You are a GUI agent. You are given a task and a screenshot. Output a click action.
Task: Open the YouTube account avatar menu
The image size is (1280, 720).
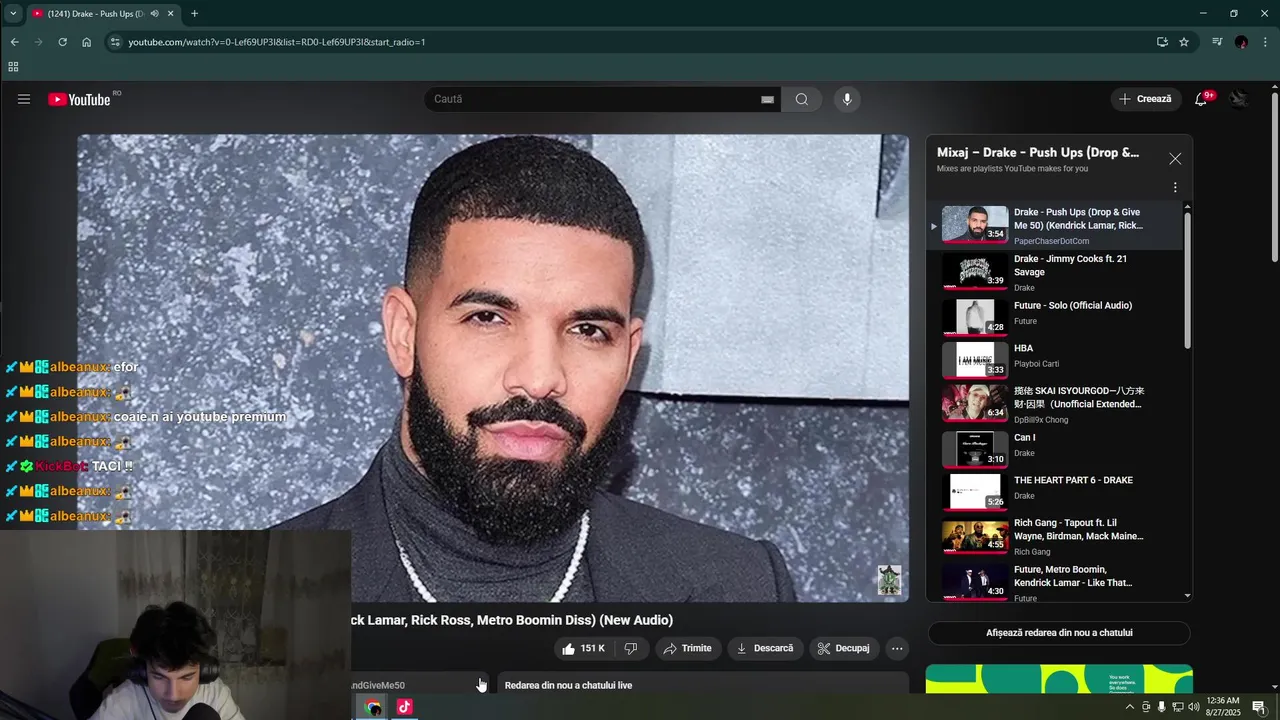point(1240,99)
